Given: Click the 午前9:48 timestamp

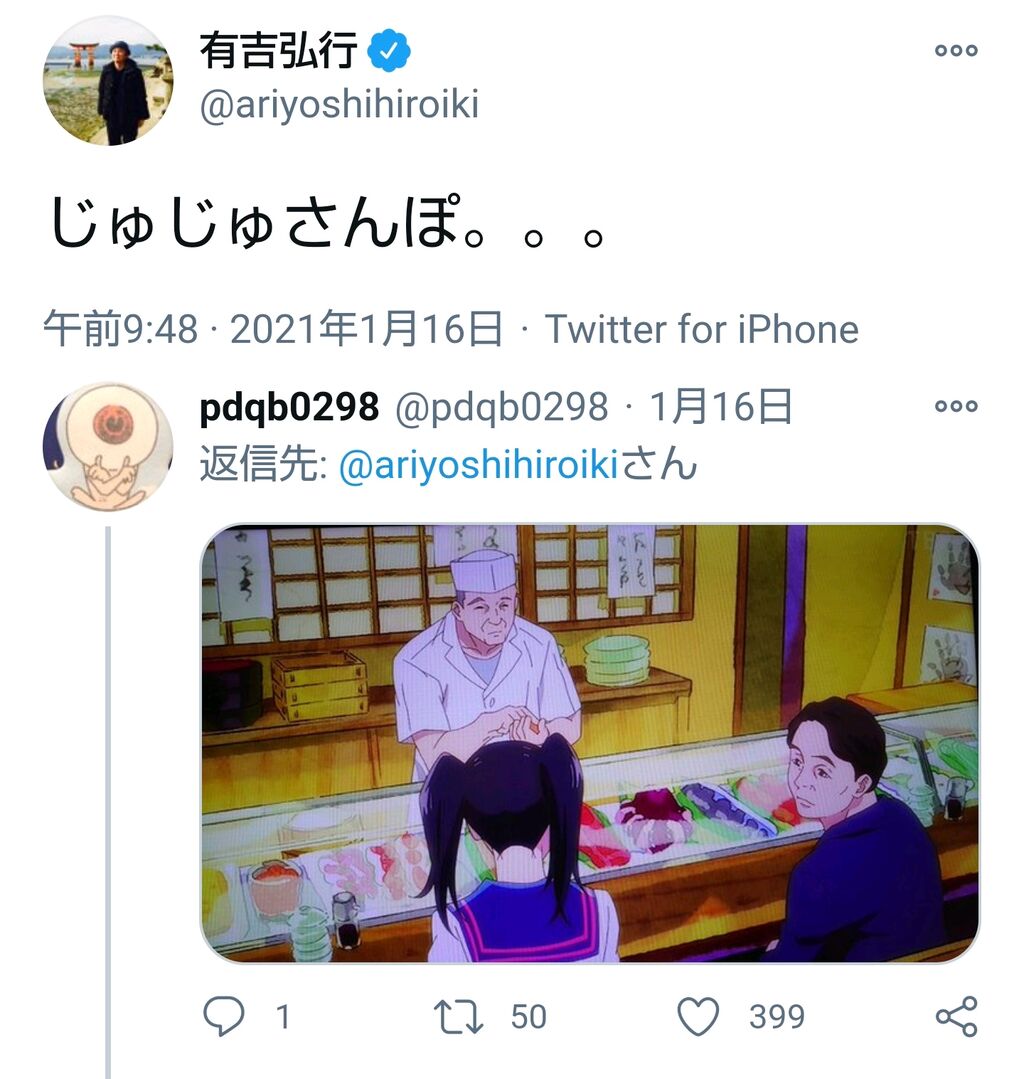Looking at the screenshot, I should tap(121, 329).
